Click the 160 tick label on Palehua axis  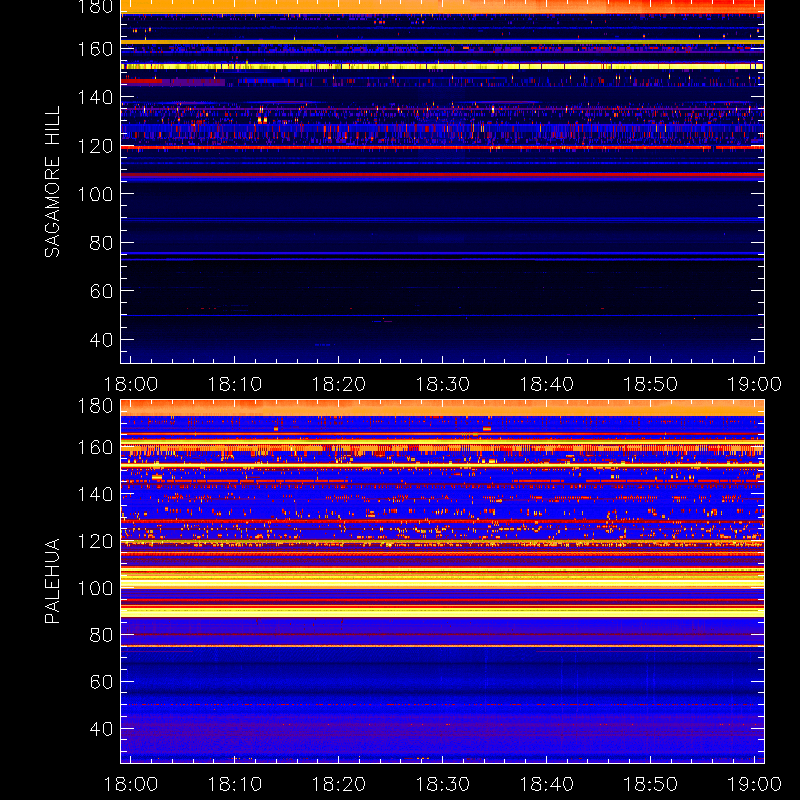tap(95, 447)
